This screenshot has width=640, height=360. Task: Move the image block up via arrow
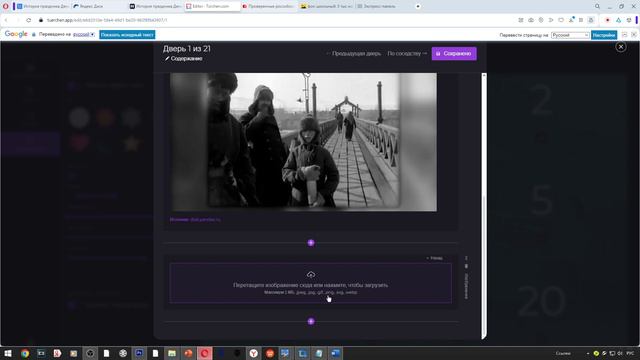click(466, 258)
